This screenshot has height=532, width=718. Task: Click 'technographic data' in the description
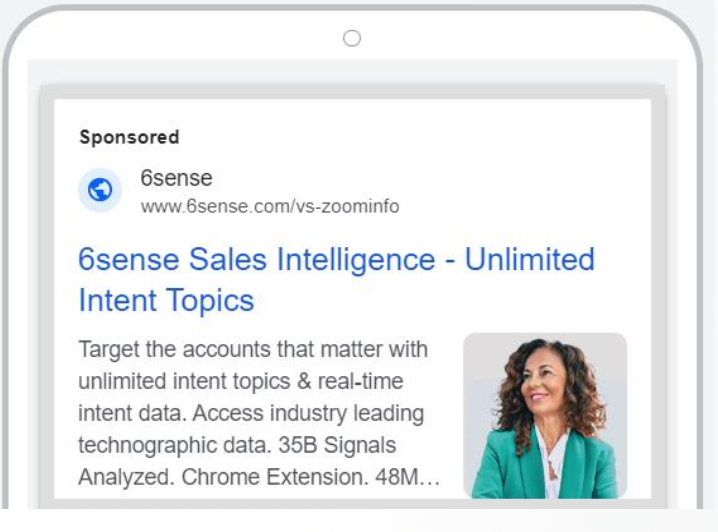coord(175,445)
